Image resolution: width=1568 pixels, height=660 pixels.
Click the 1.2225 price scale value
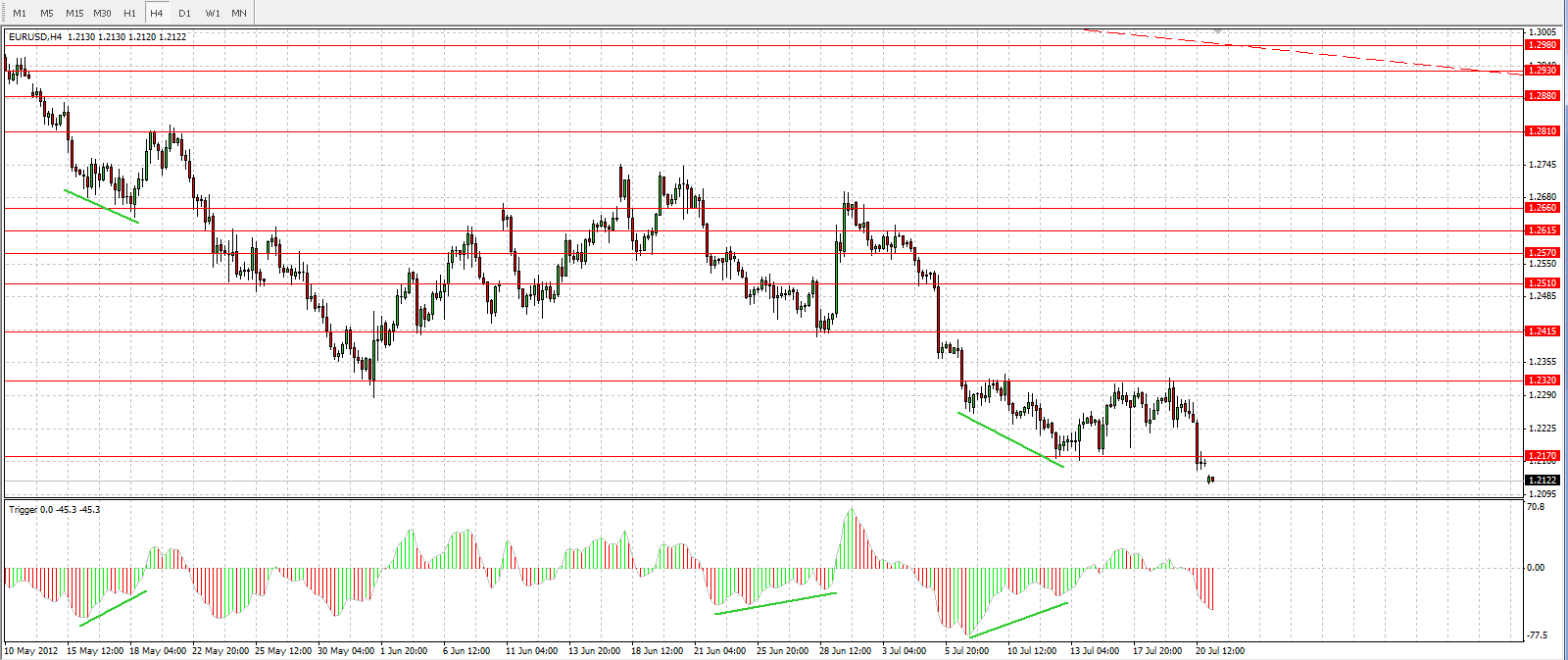[x=1543, y=429]
